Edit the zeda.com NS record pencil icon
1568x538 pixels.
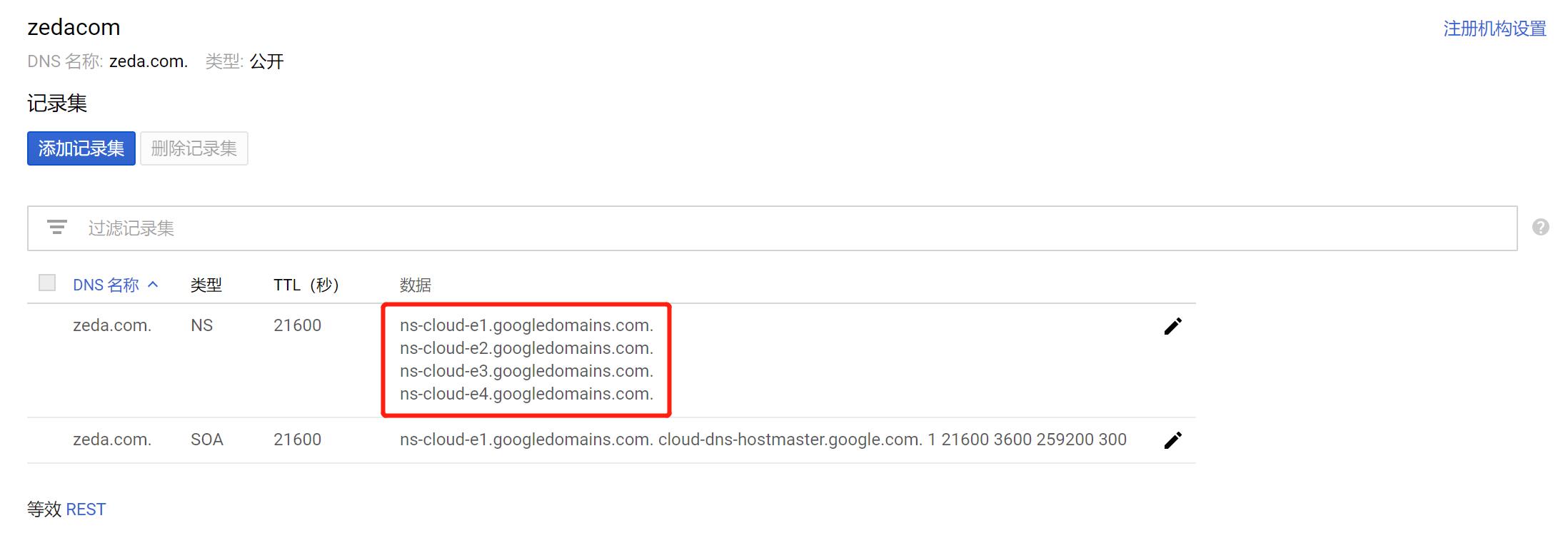click(x=1172, y=326)
